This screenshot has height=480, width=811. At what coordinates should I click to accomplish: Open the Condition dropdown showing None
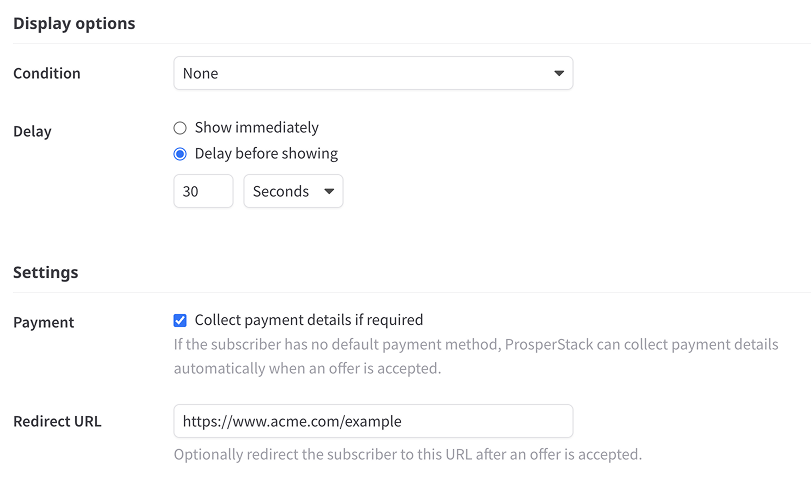(x=373, y=73)
